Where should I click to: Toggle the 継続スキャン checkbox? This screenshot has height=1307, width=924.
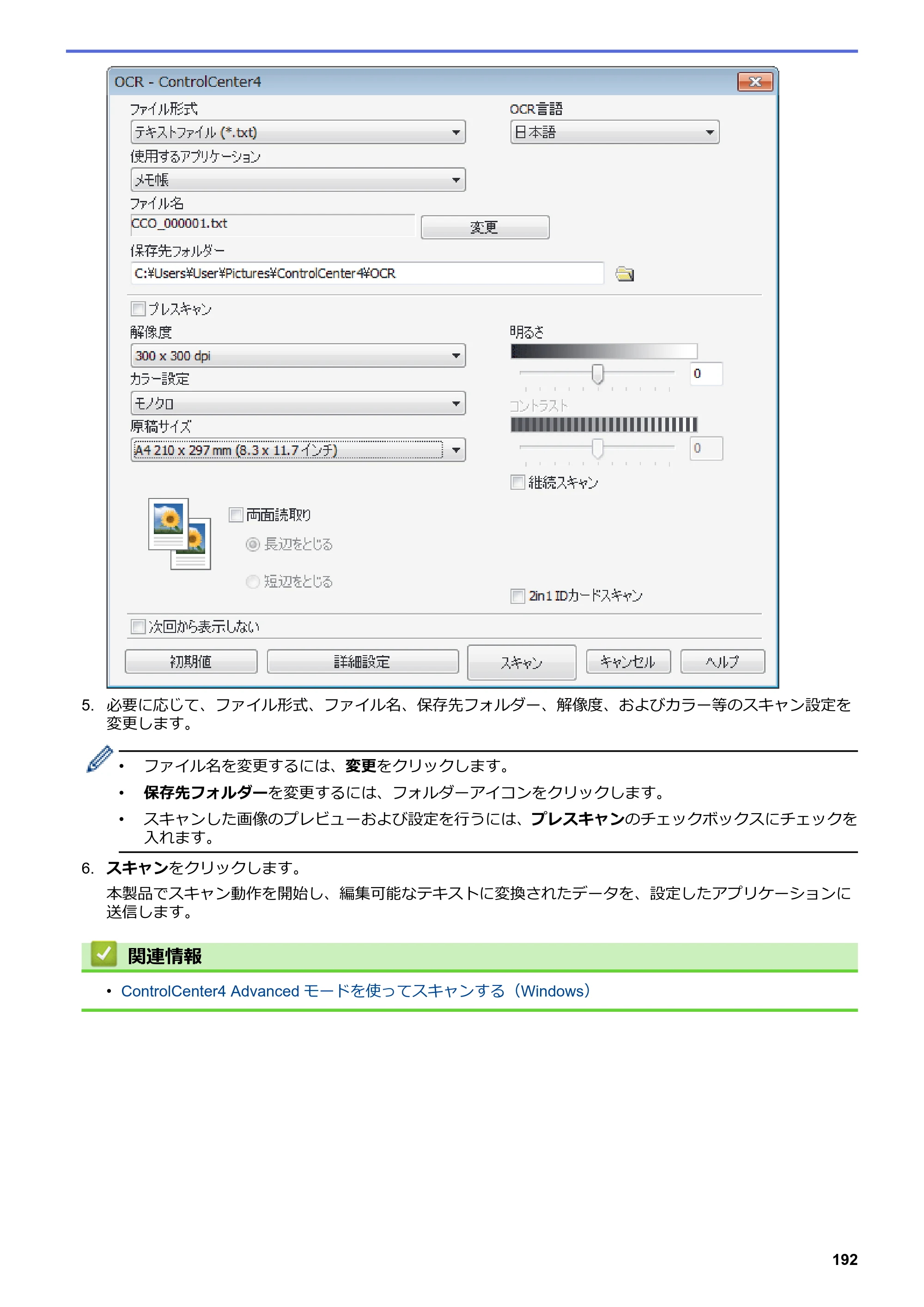coord(517,482)
